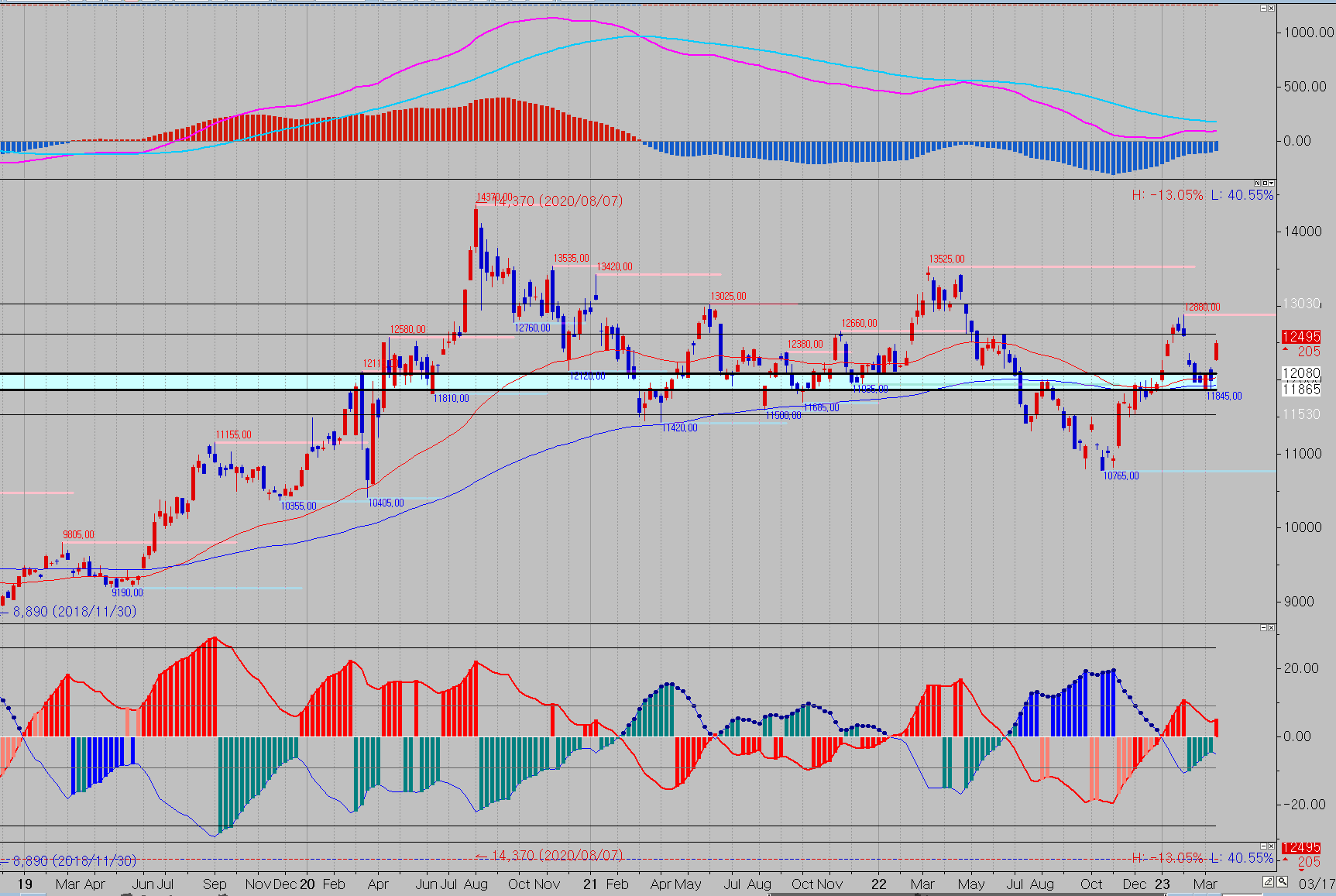Click the 12580.00 high marker label
Viewport: 1336px width, 896px height.
407,330
